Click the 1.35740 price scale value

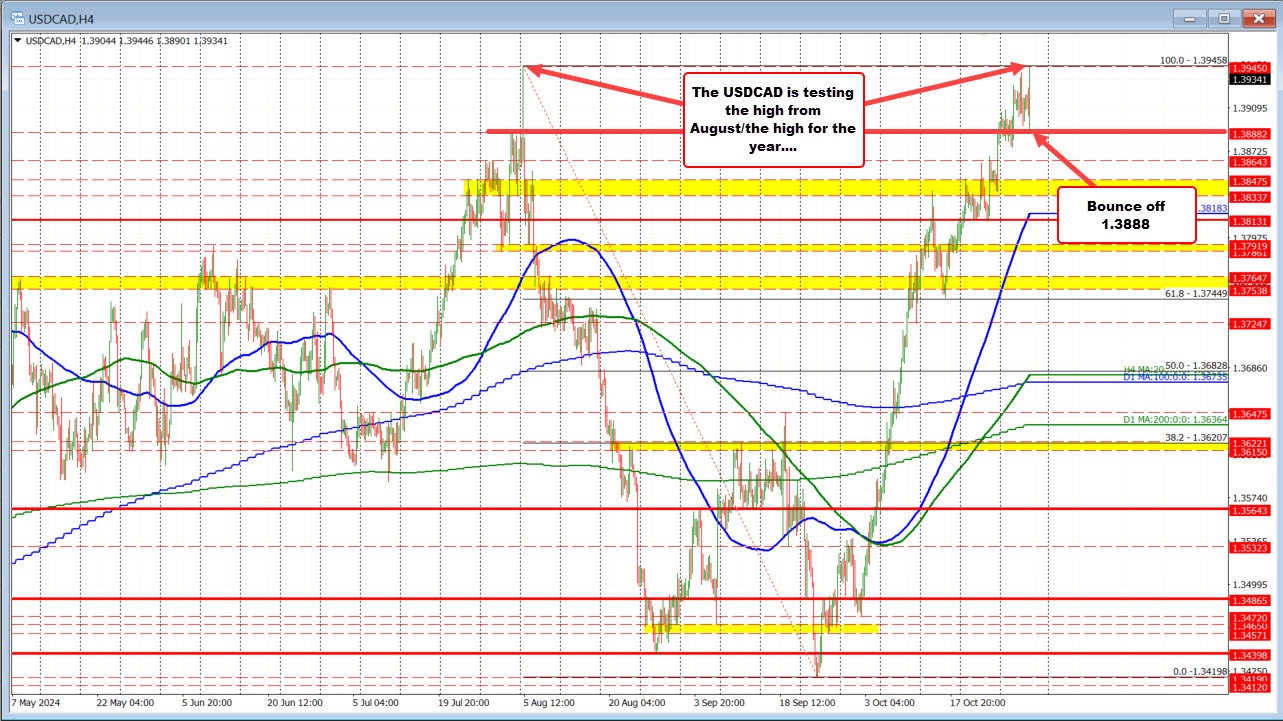(x=1250, y=497)
